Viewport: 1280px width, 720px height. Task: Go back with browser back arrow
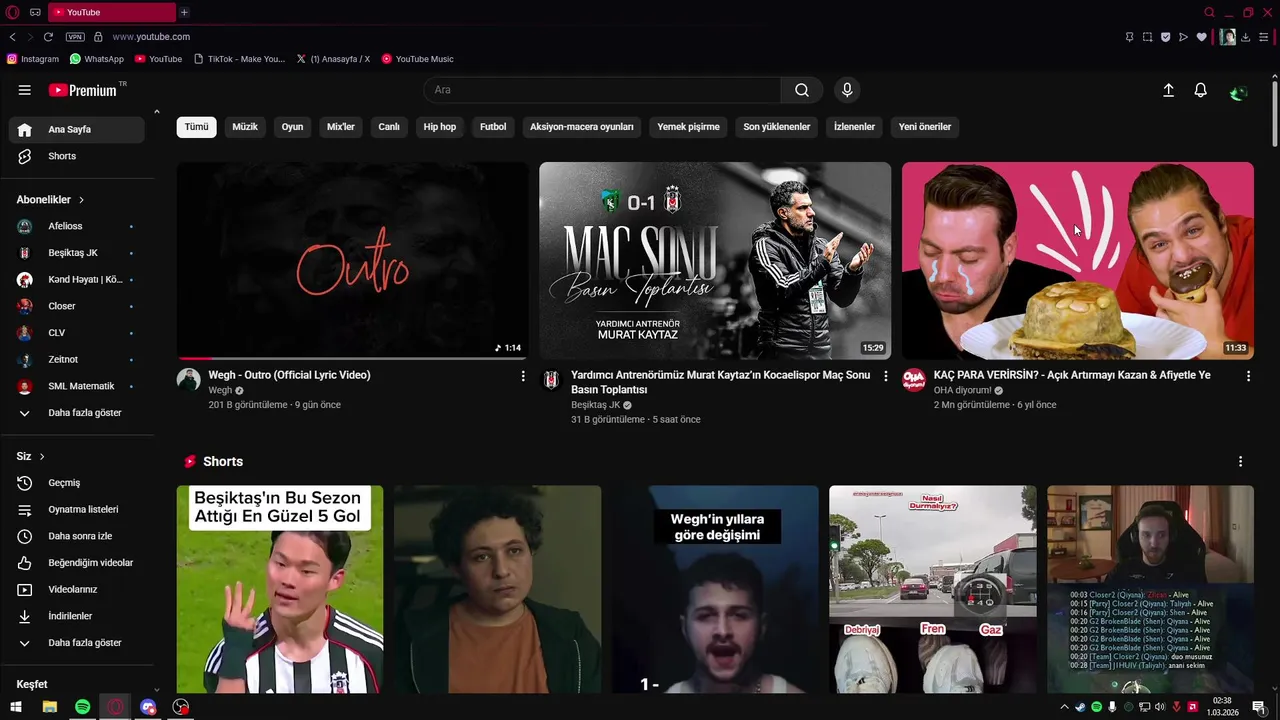[12, 37]
